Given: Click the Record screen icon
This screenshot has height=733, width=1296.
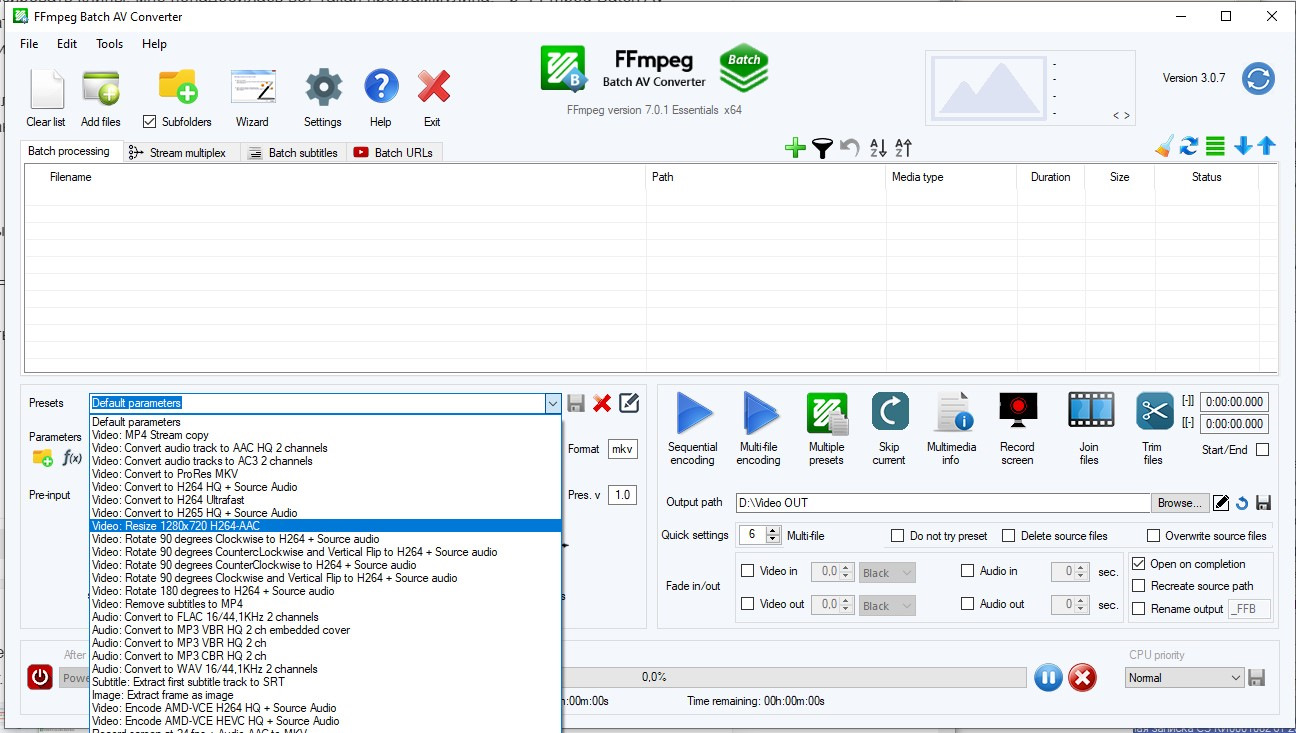Looking at the screenshot, I should [x=1017, y=411].
